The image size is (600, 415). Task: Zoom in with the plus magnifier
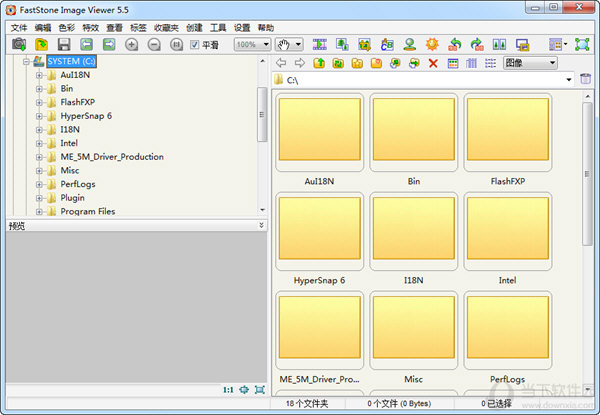pos(131,44)
